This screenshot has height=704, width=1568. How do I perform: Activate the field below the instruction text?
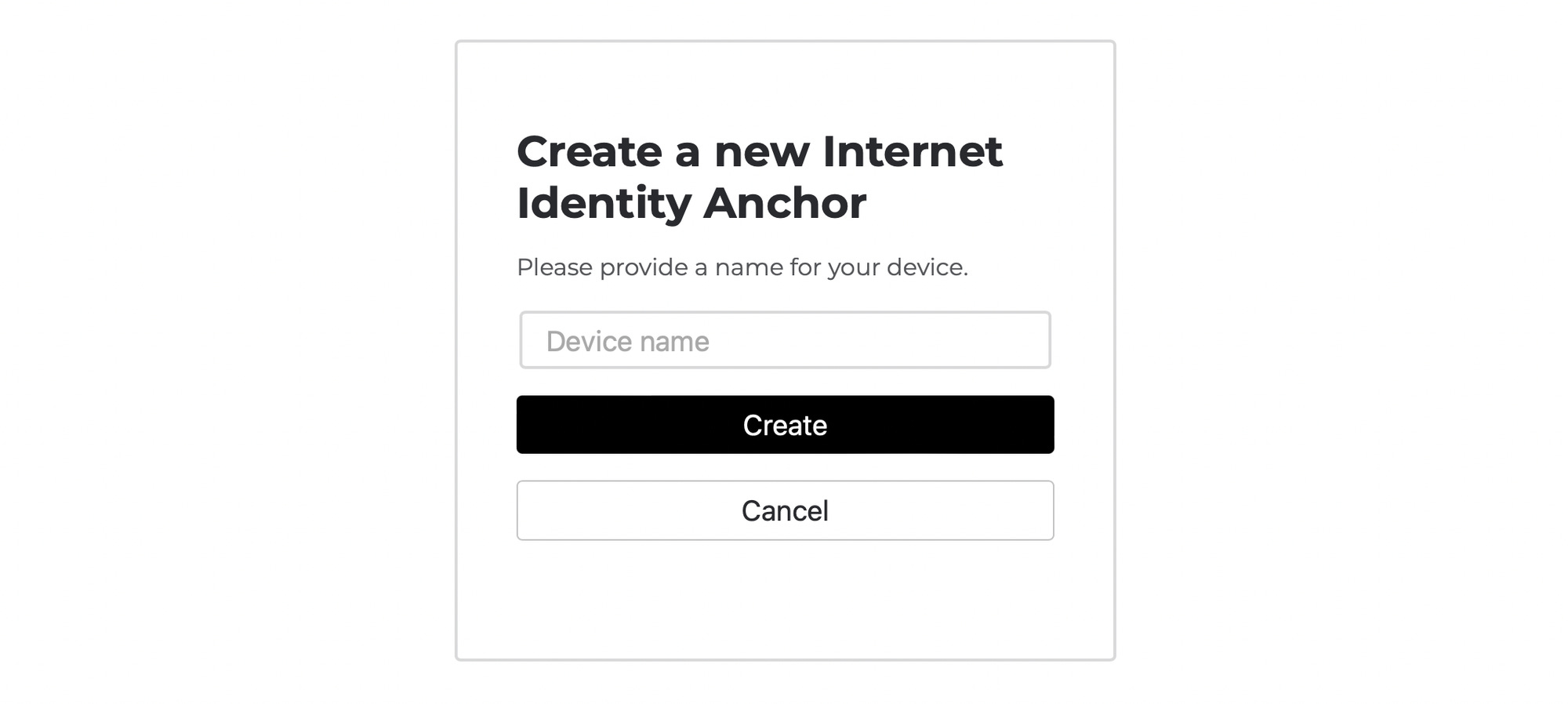point(785,340)
